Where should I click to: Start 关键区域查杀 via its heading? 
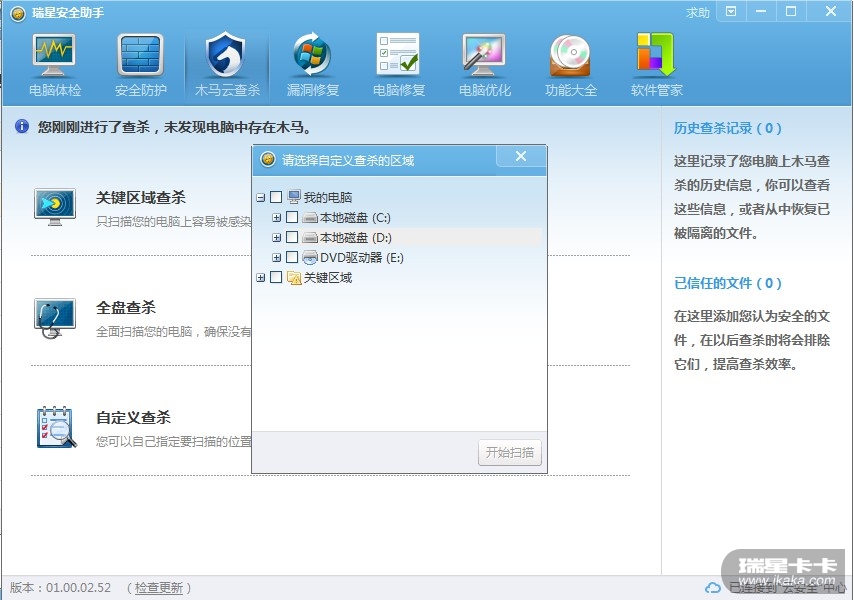coord(141,197)
